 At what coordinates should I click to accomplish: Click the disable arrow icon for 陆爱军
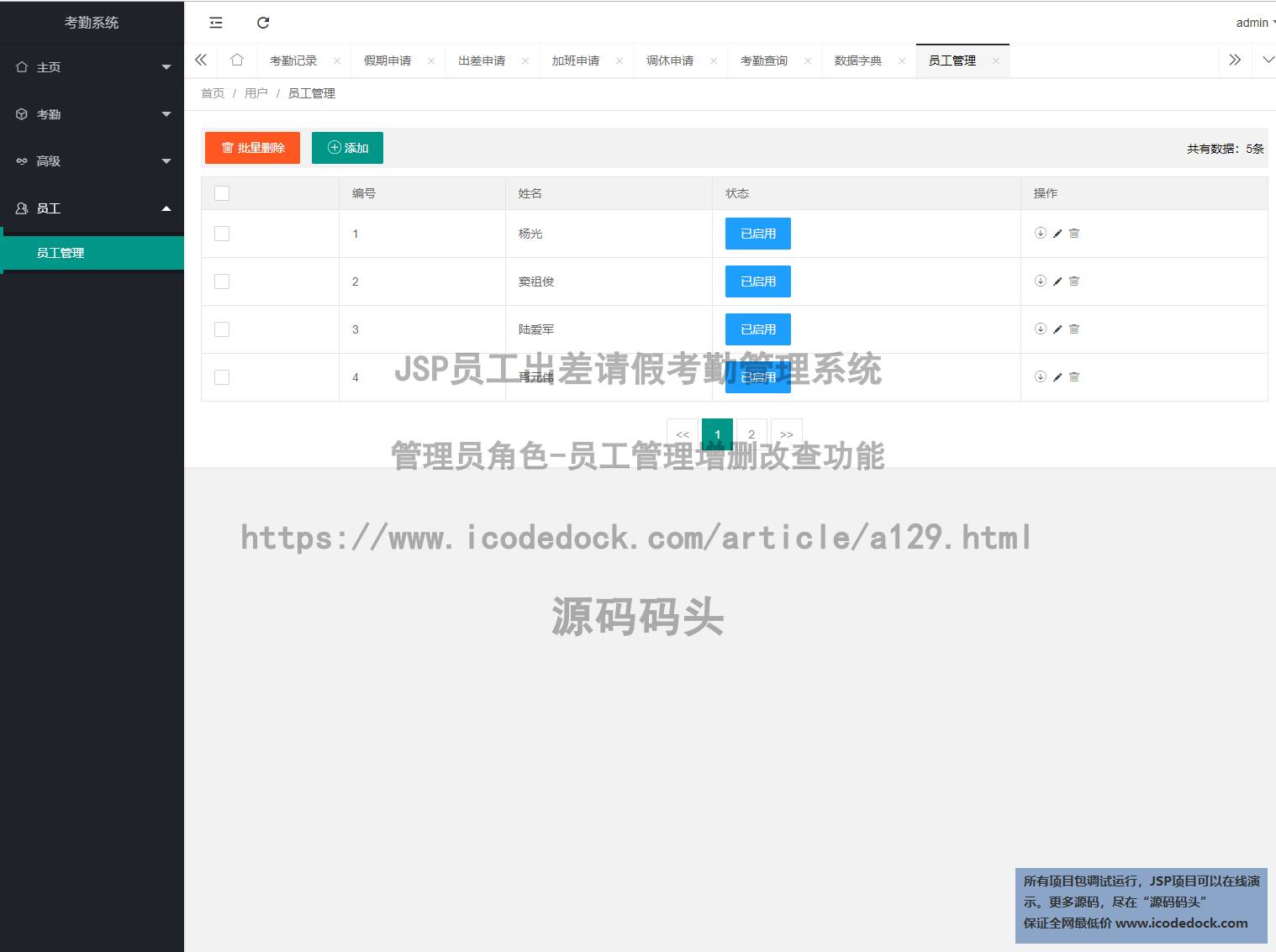tap(1041, 329)
